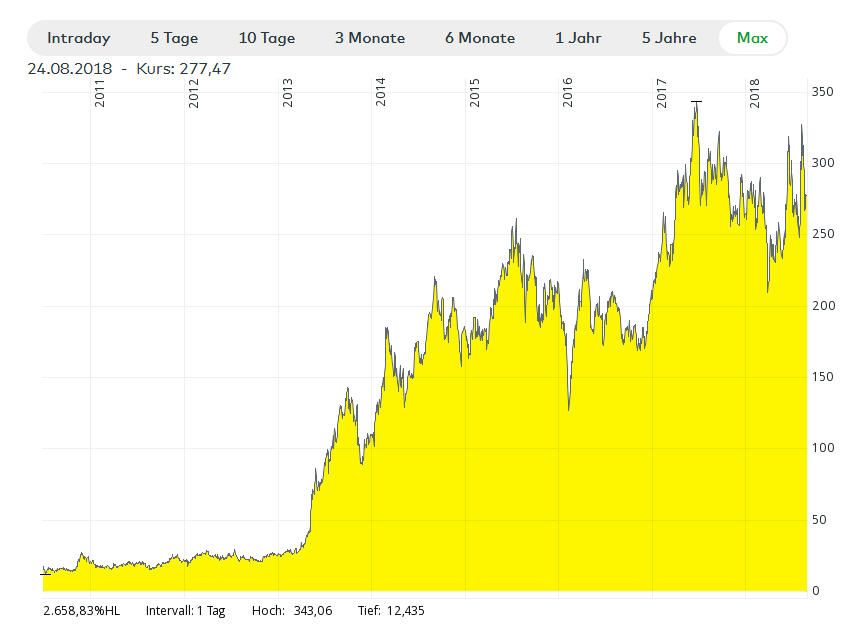Show the 6 Monate chart
Screen dimensions: 841x628
[480, 38]
